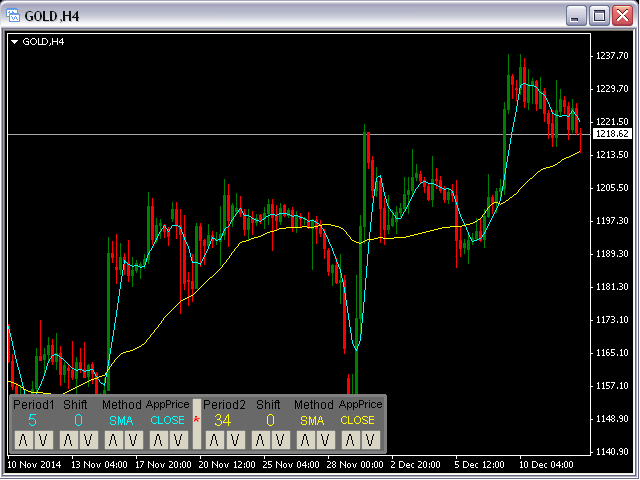Increase Period1 with its up arrow

tap(23, 439)
